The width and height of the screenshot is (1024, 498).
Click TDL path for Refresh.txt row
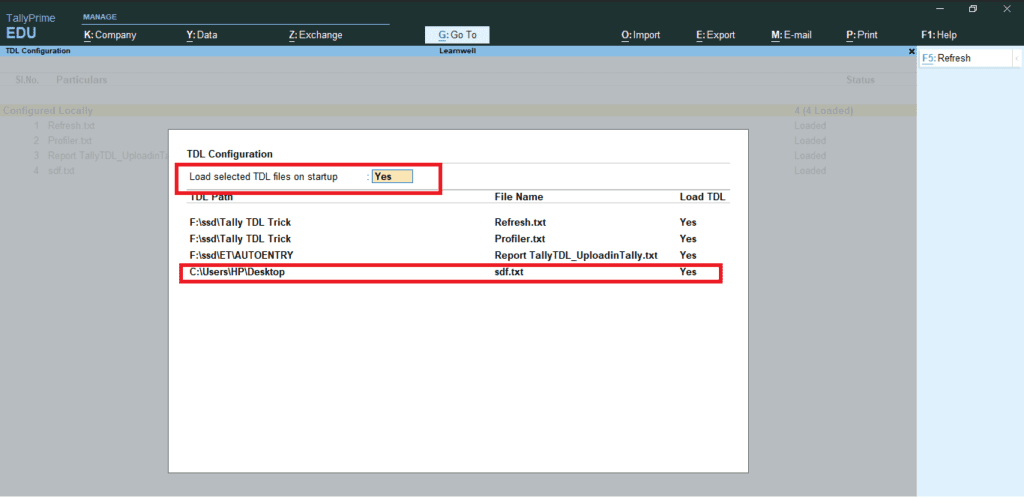[240, 222]
